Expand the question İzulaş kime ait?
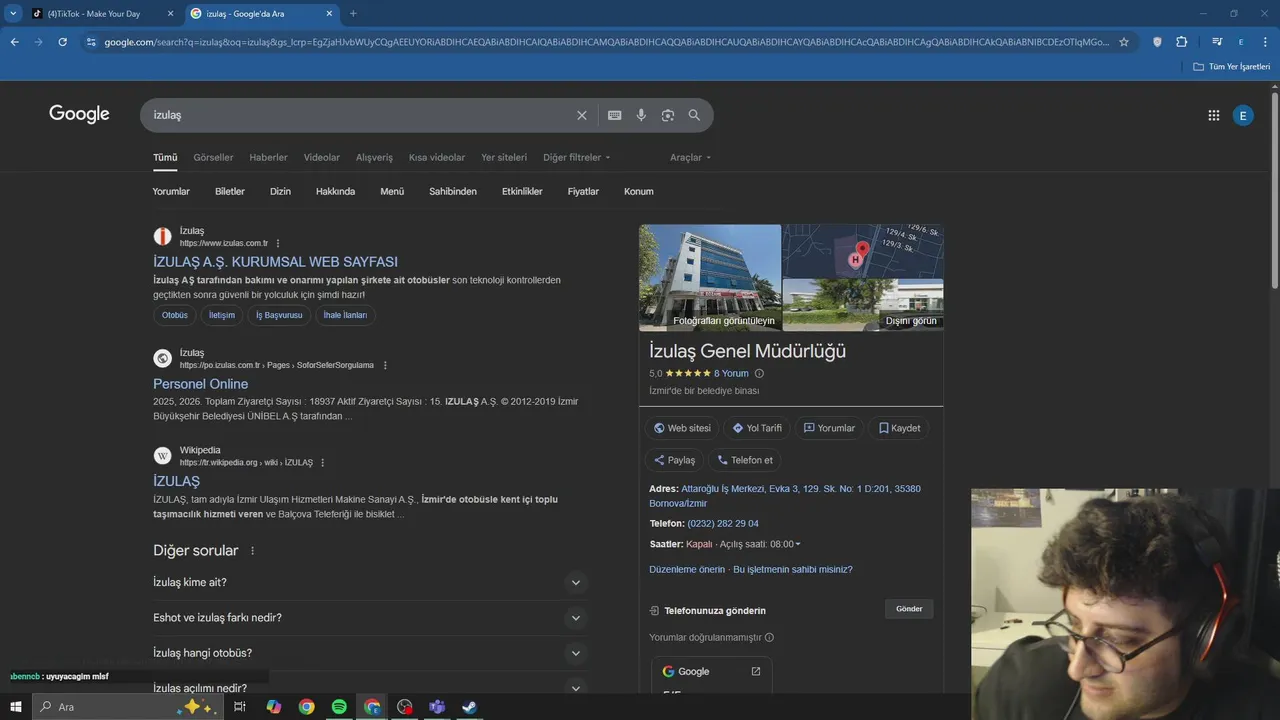The height and width of the screenshot is (720, 1280). (x=370, y=583)
